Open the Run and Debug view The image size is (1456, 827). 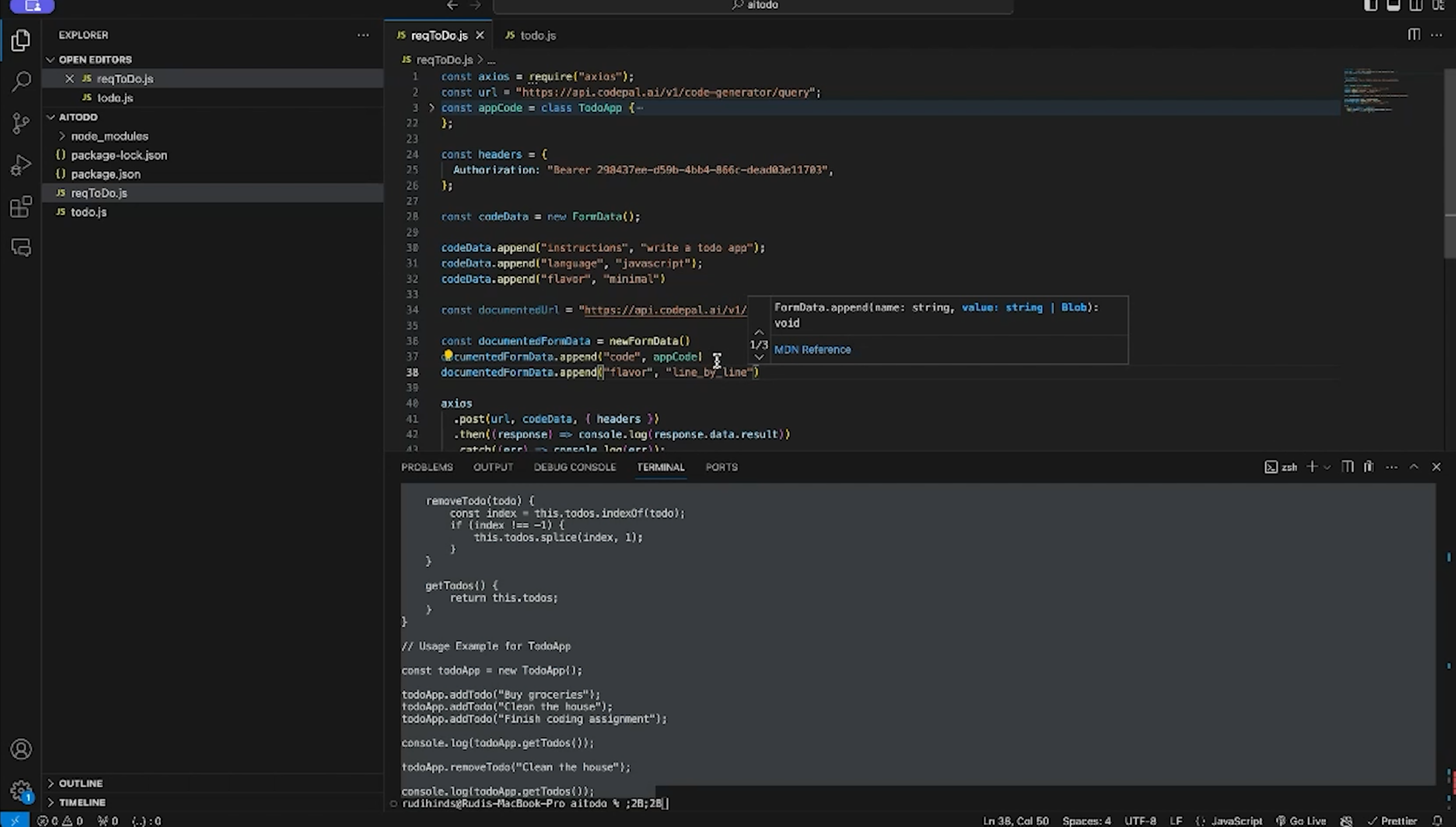[21, 165]
